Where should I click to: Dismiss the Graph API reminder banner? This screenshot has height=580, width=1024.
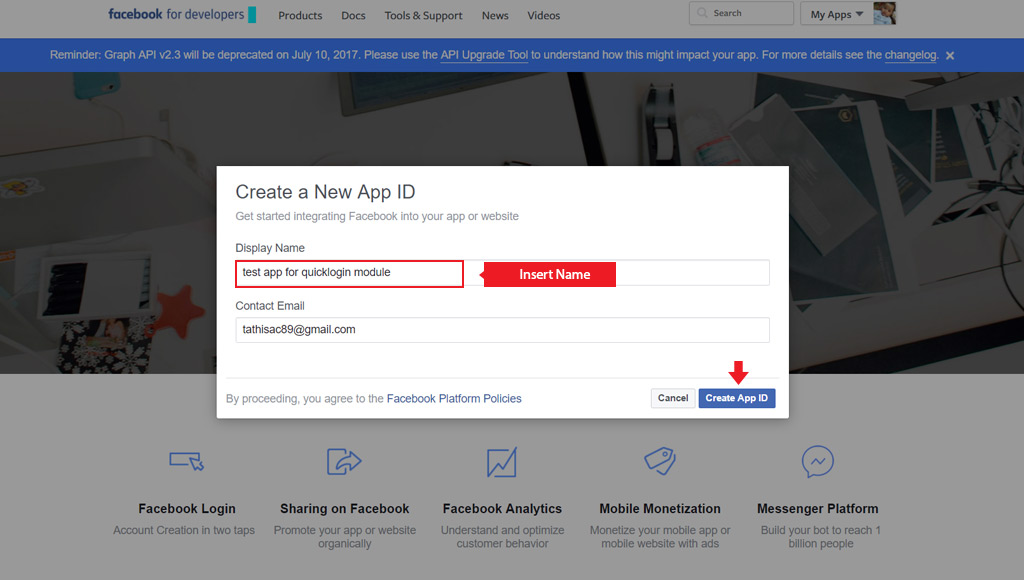[950, 56]
